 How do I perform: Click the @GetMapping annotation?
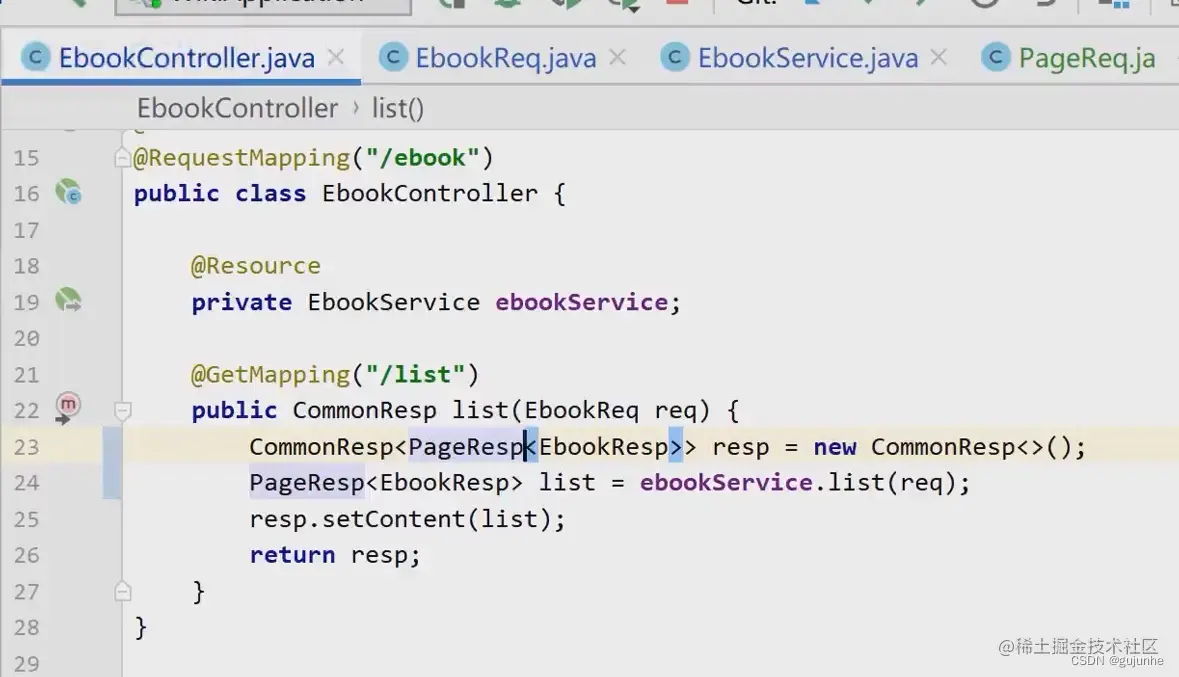270,375
